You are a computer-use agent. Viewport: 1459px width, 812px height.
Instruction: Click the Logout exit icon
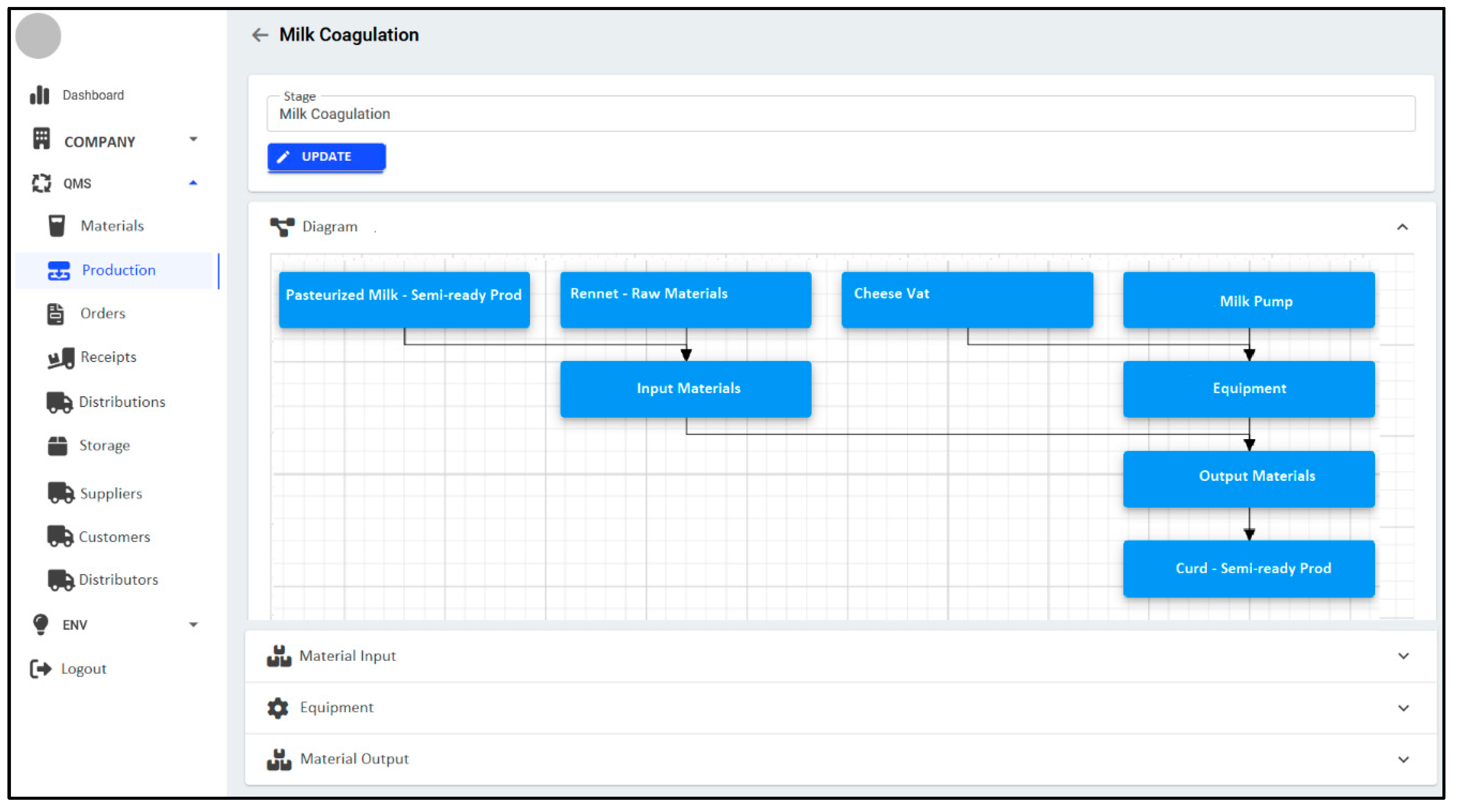(x=41, y=669)
